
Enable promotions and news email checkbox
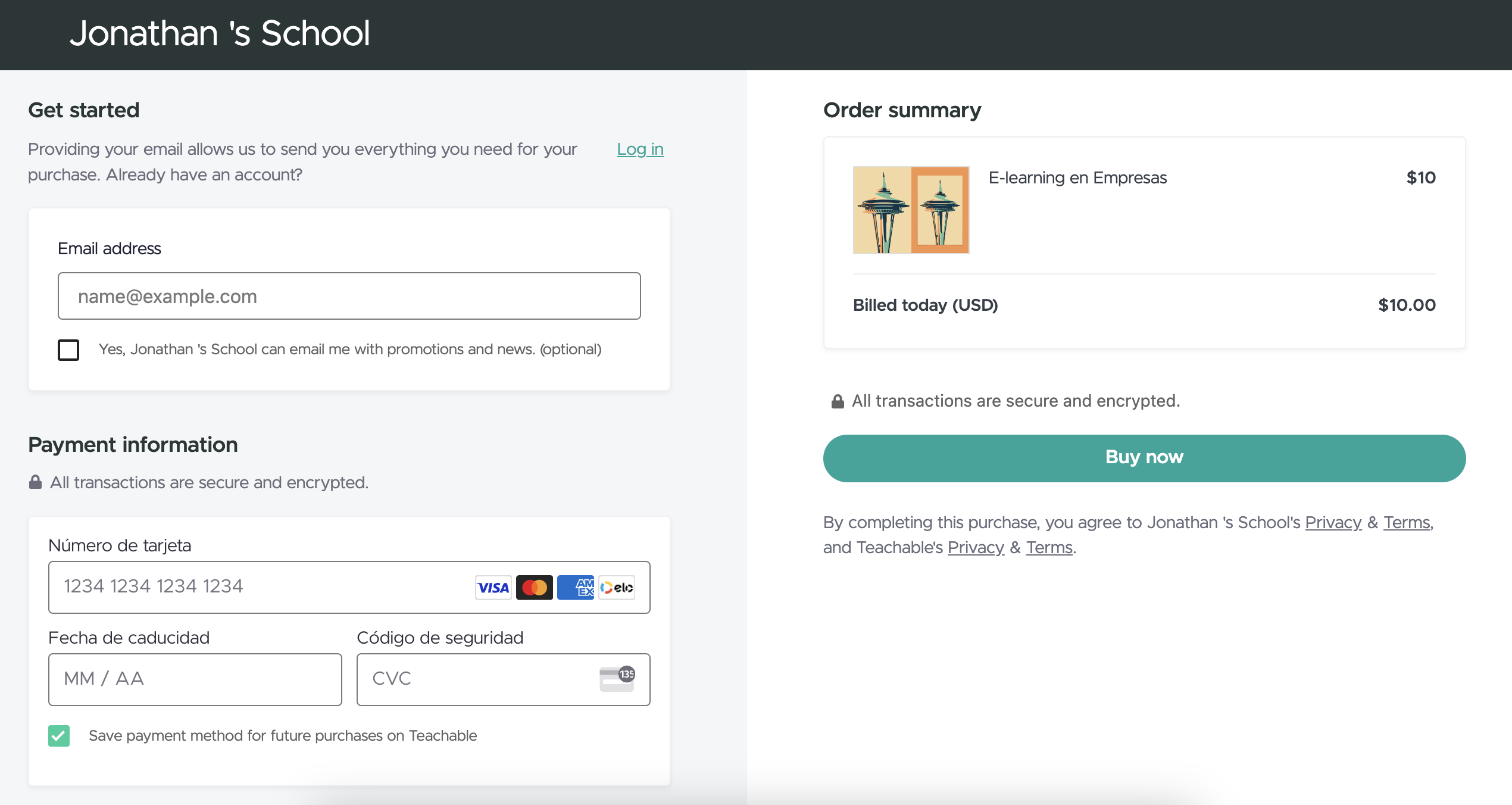click(68, 350)
